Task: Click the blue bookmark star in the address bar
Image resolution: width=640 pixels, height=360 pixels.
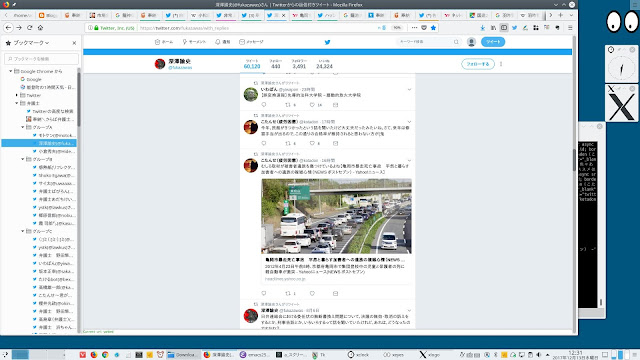Action: click(x=433, y=28)
